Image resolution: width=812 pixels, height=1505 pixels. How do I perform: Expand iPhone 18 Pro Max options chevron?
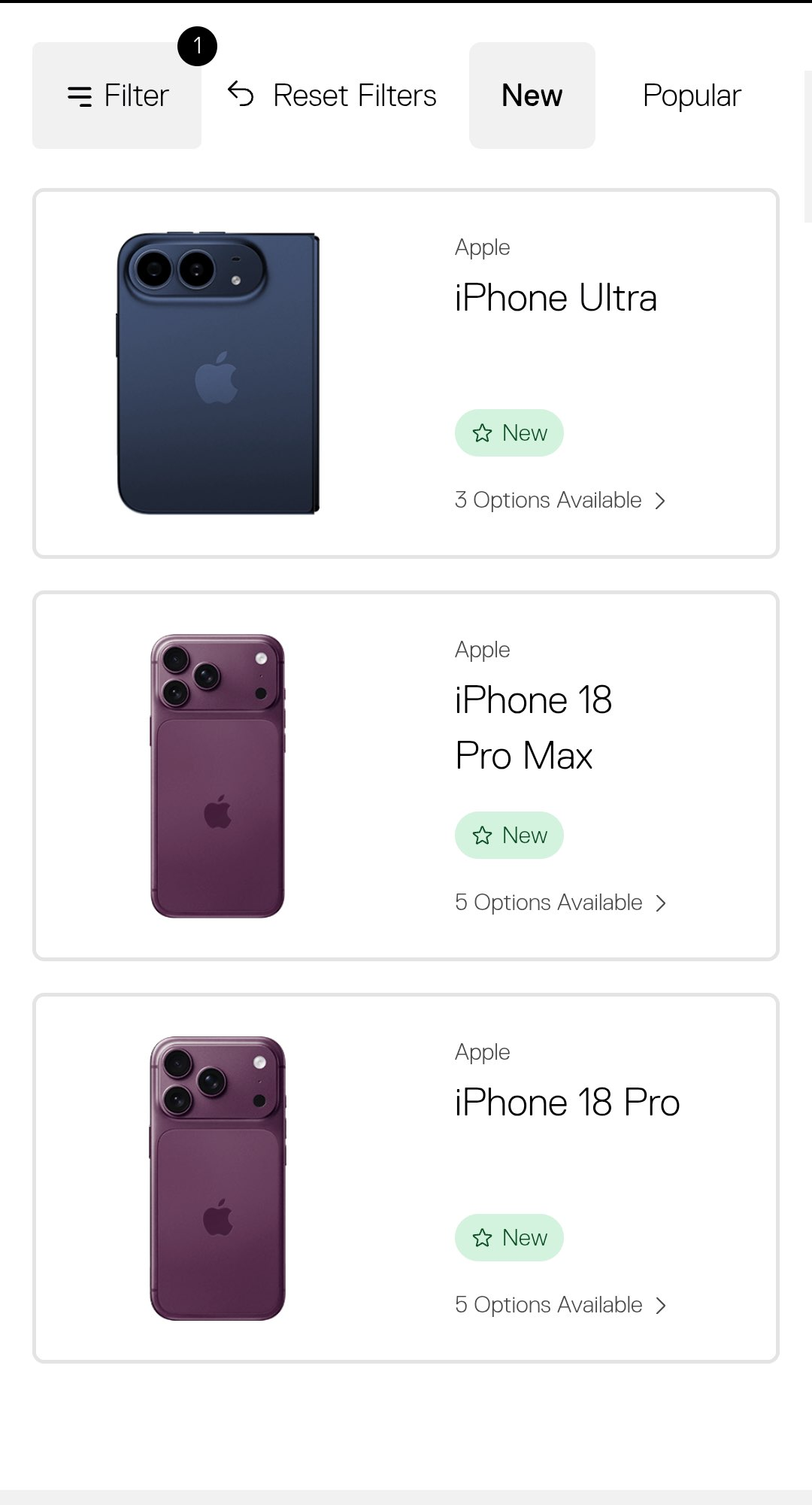661,903
